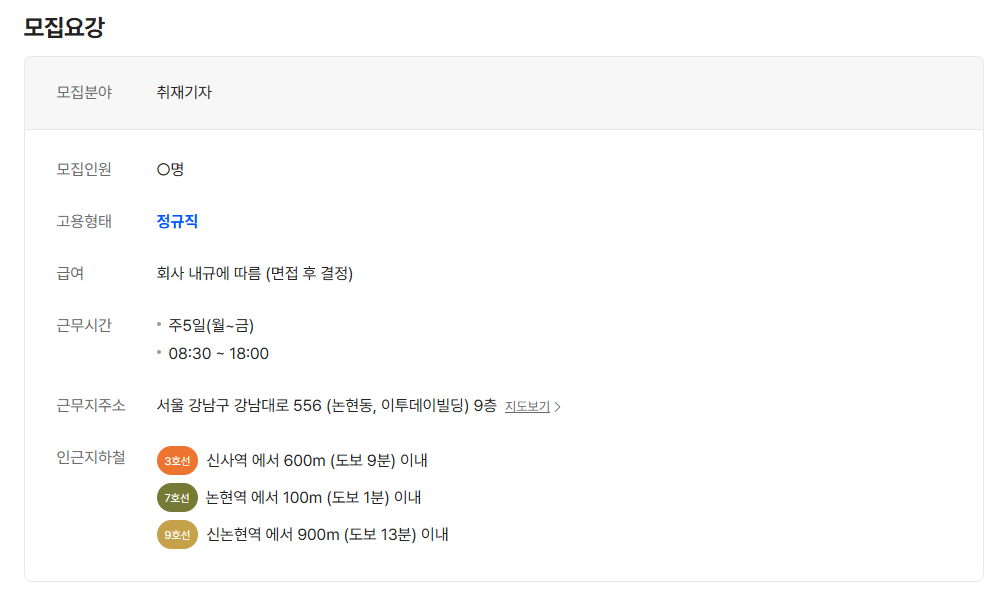
Task: Click the 모집요강 section heading
Action: pyautogui.click(x=64, y=27)
